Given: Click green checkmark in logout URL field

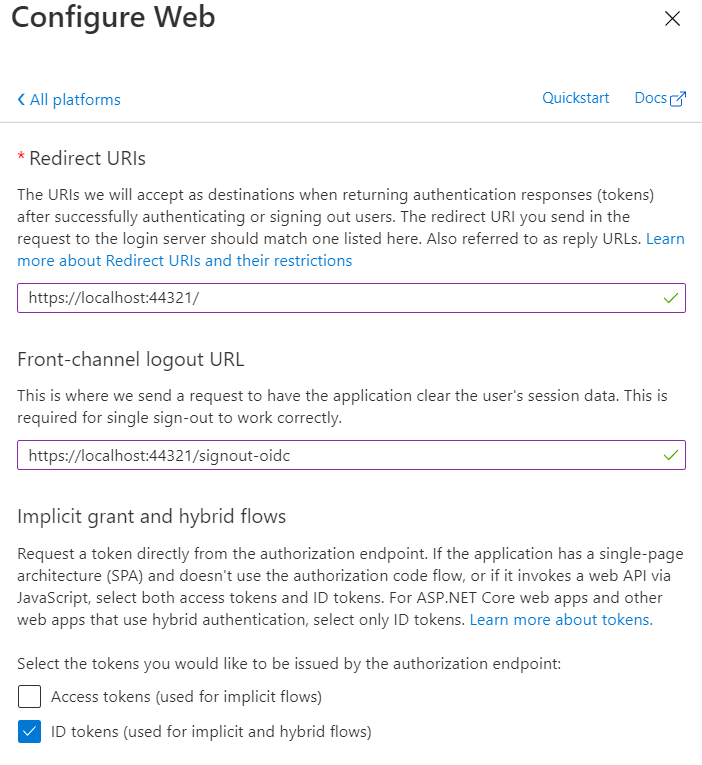Looking at the screenshot, I should click(x=670, y=455).
